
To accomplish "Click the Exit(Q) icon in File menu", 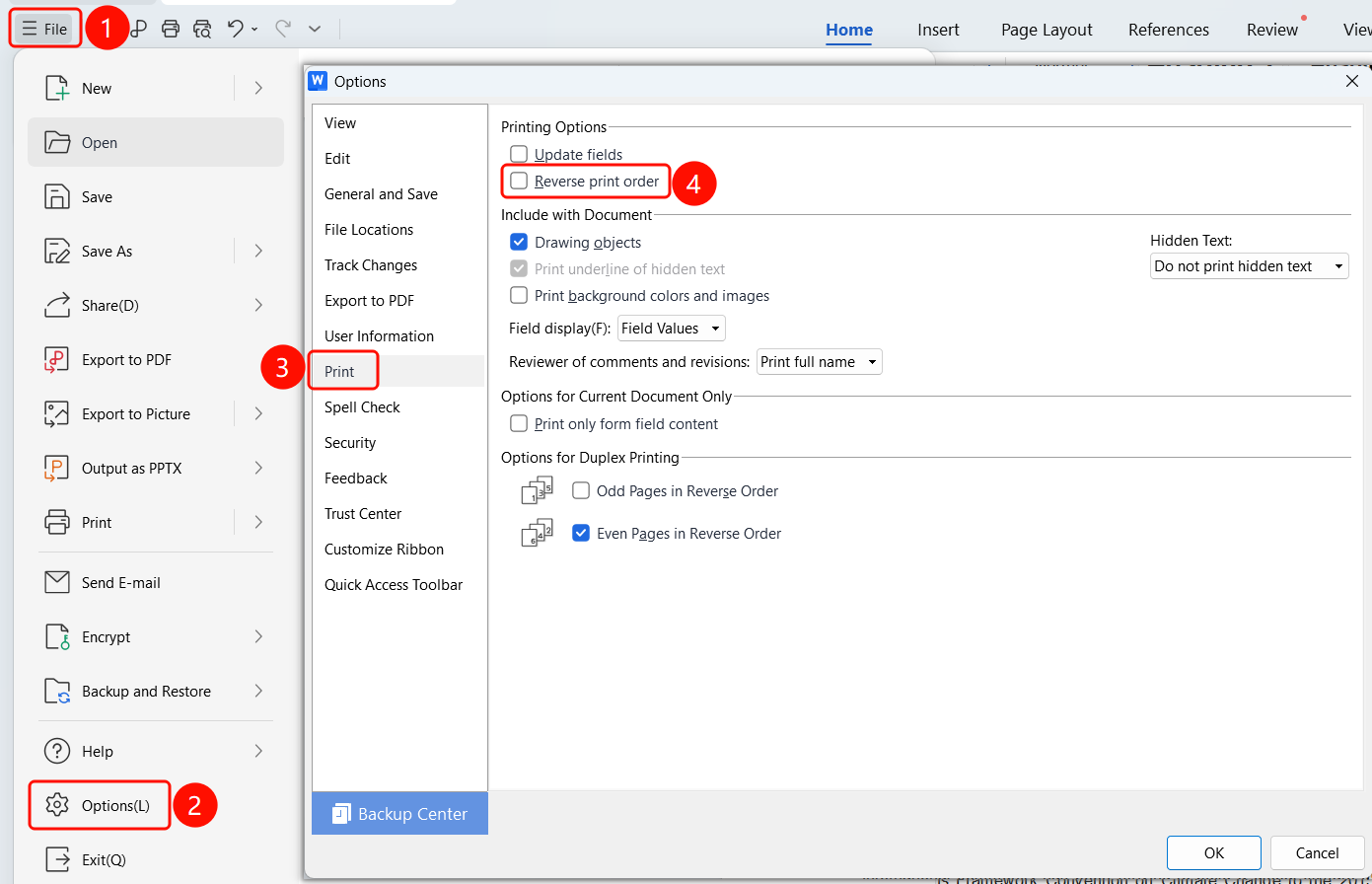I will [x=57, y=859].
